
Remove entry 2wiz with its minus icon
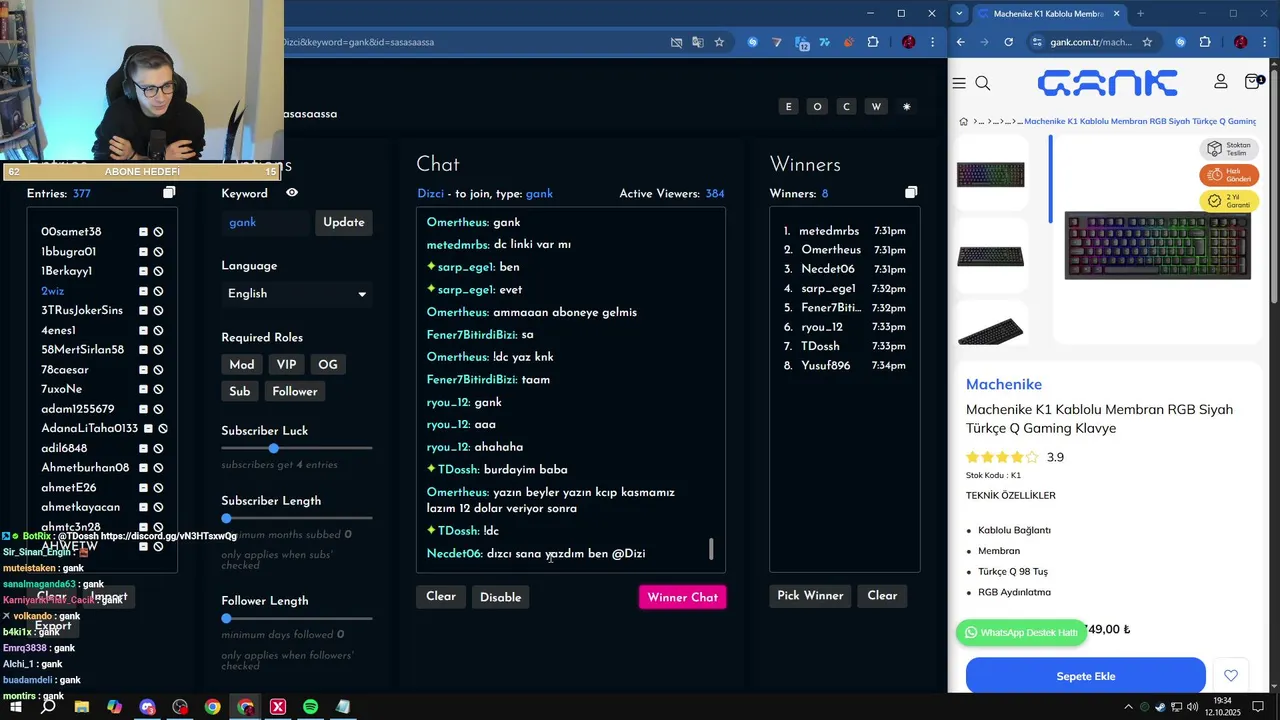pyautogui.click(x=143, y=291)
